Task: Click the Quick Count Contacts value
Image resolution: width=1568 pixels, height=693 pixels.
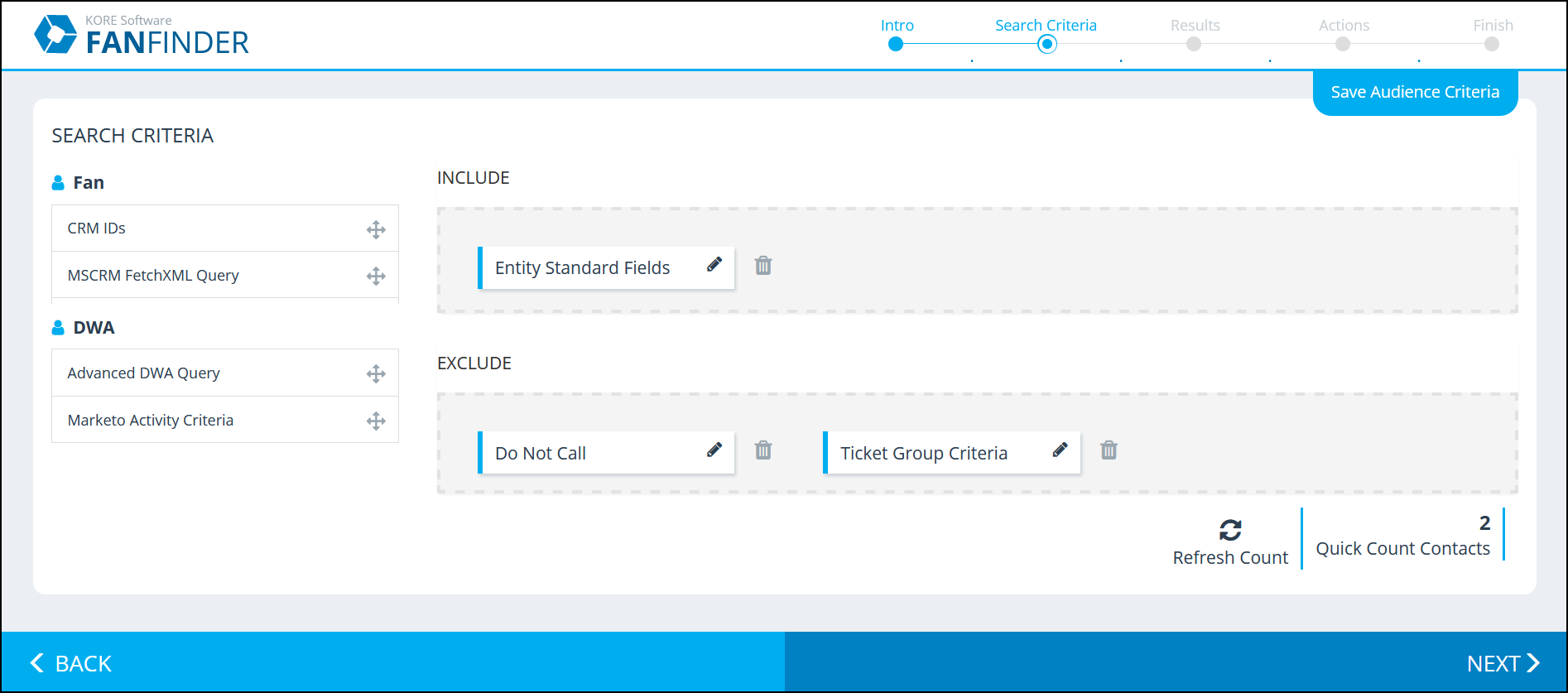Action: [x=1484, y=523]
